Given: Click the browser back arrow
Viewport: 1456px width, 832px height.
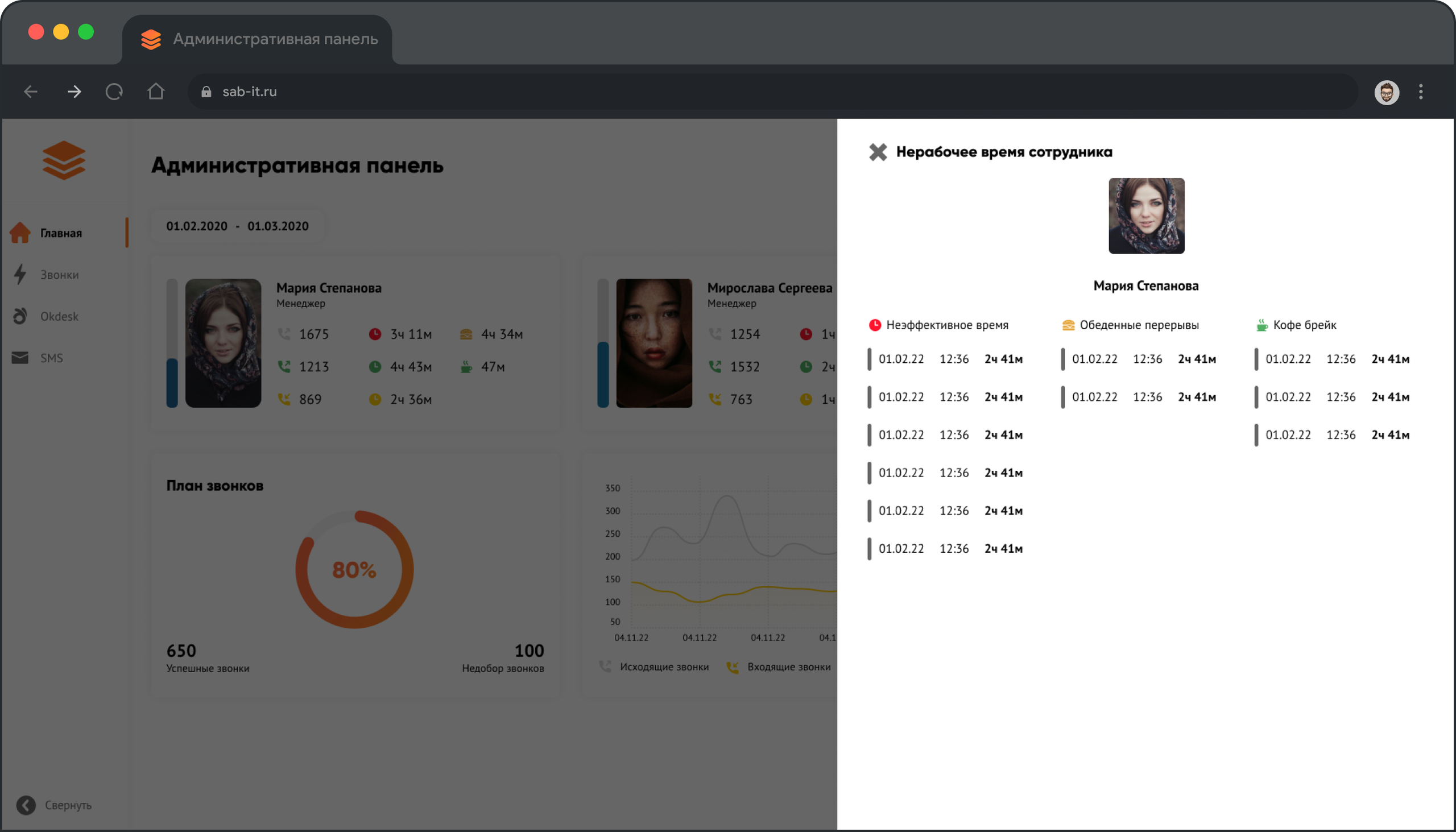Looking at the screenshot, I should click(31, 92).
